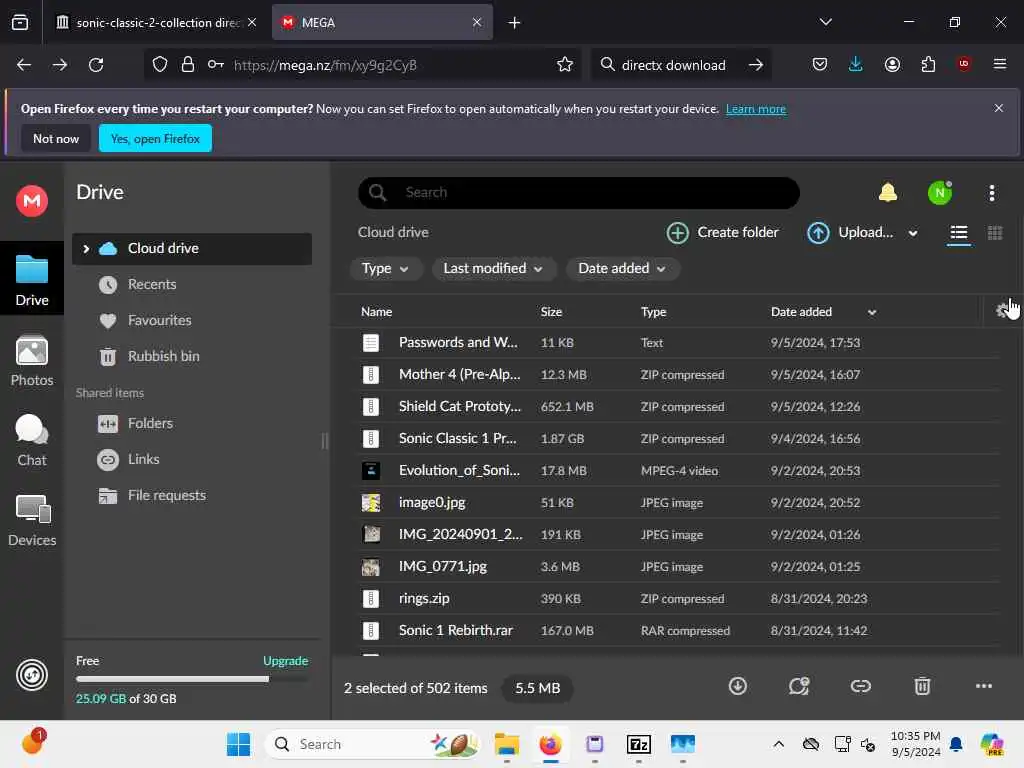Expand the Cloud drive tree chevron

pos(86,249)
